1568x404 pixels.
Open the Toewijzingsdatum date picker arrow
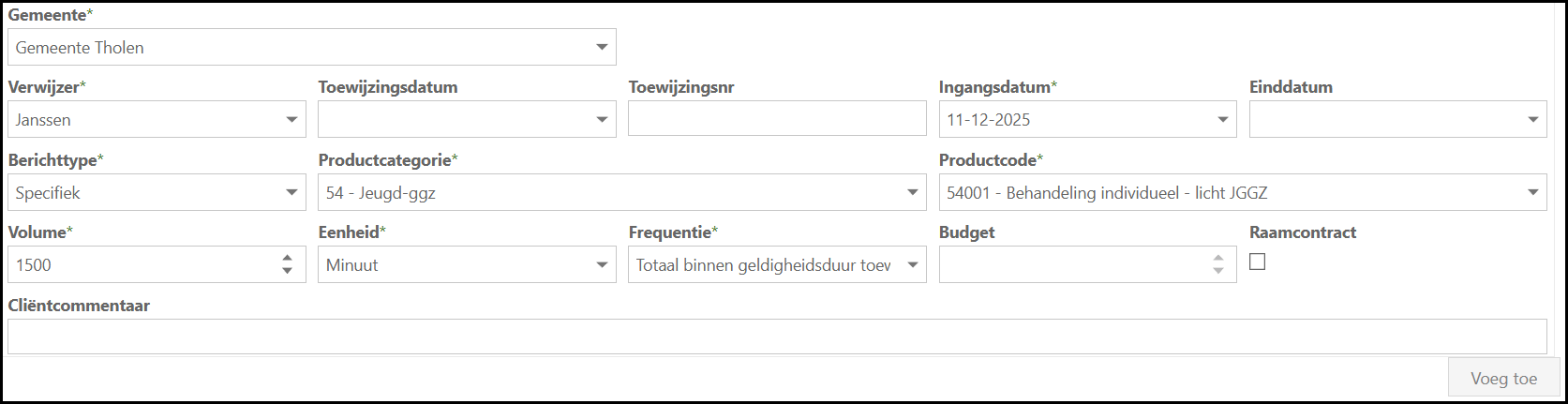pos(602,120)
